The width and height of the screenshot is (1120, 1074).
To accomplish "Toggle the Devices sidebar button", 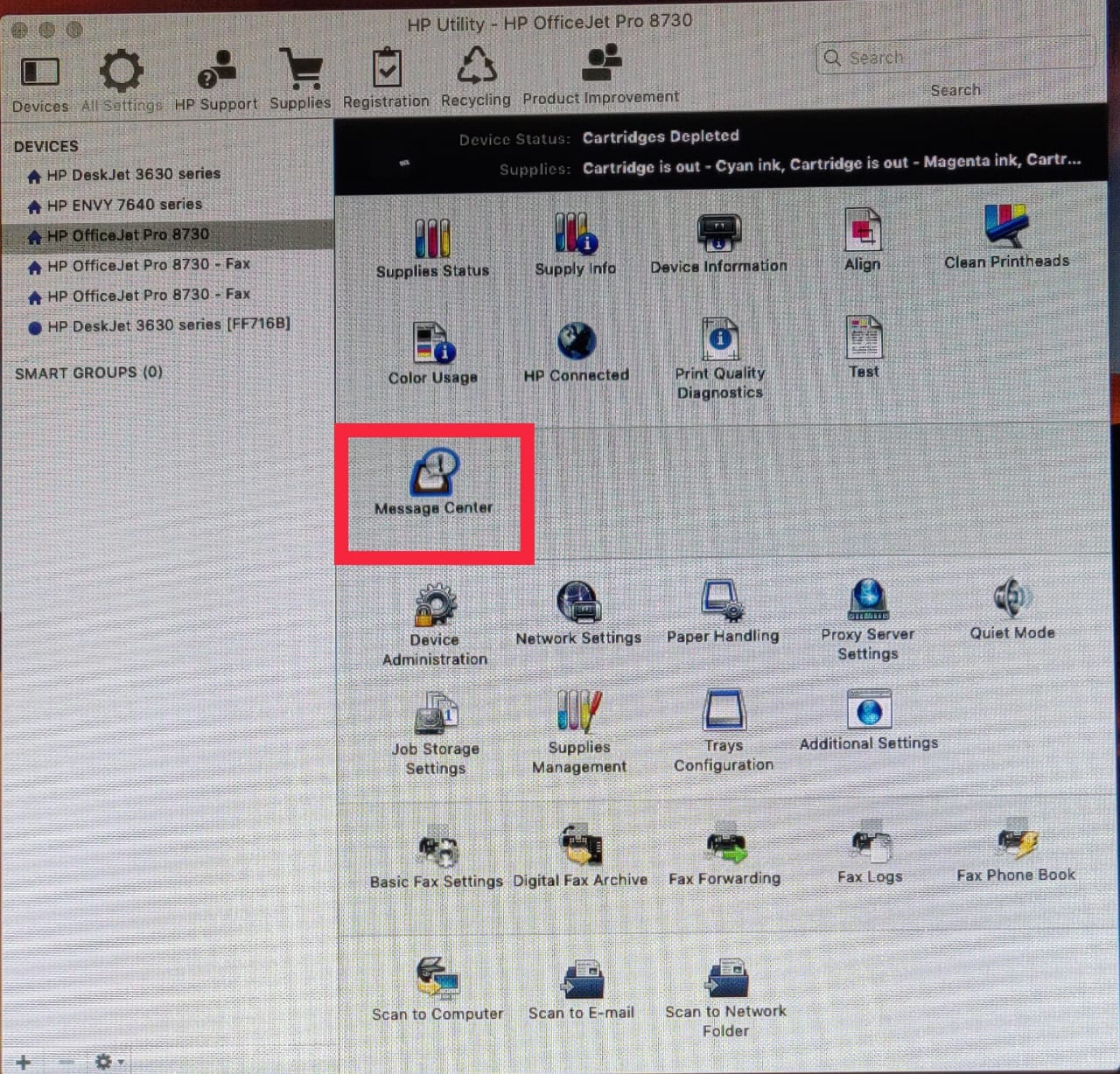I will pos(40,83).
